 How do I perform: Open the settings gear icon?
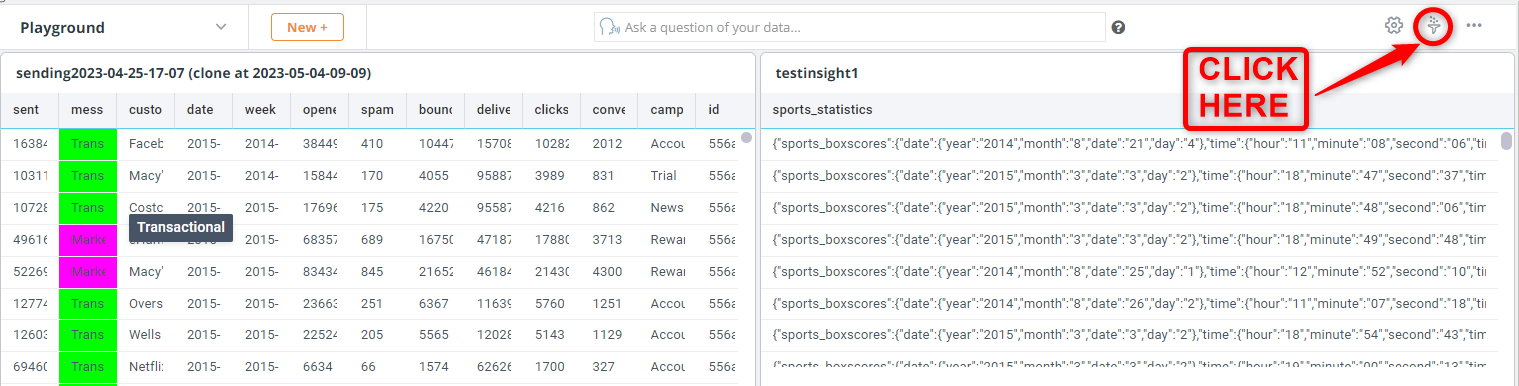point(1394,27)
